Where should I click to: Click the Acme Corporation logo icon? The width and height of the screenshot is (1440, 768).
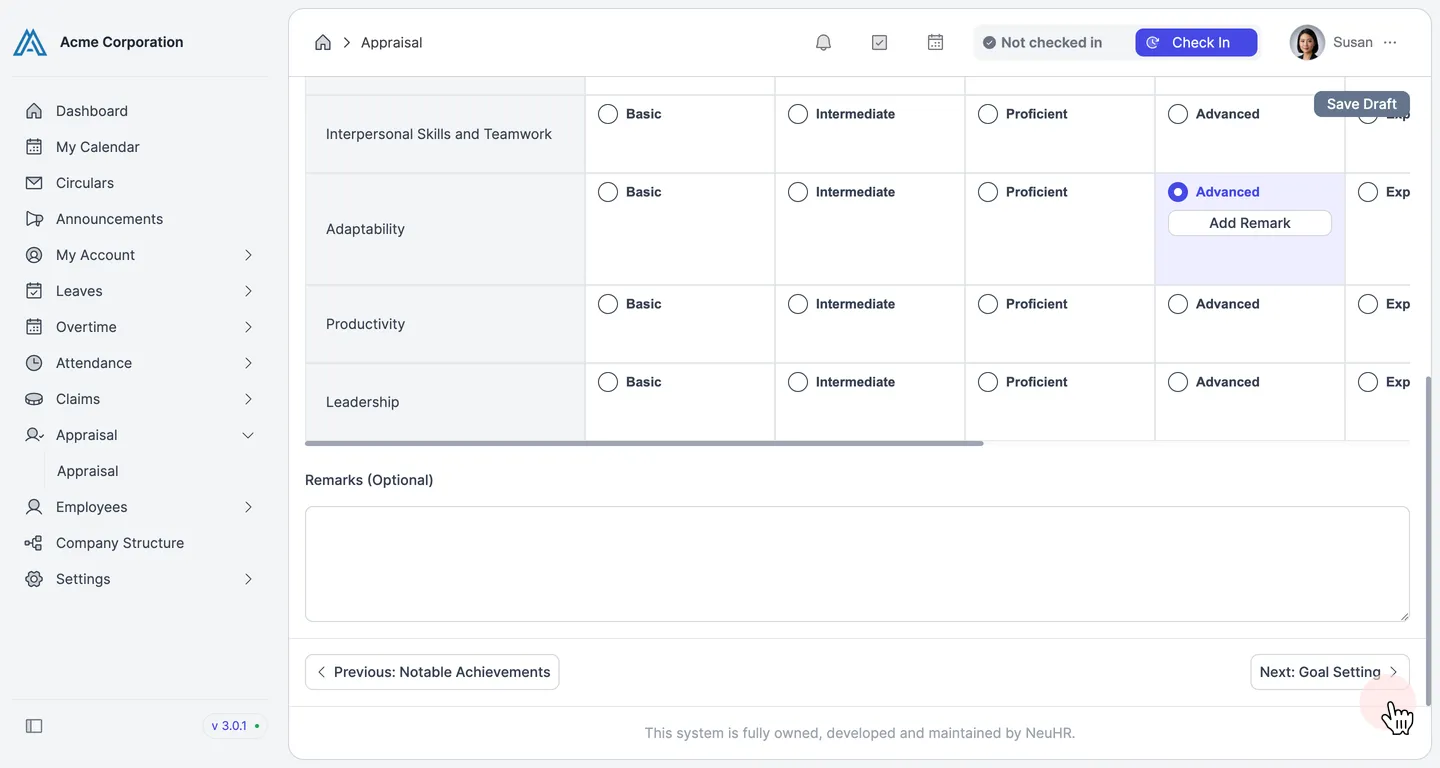click(x=30, y=42)
